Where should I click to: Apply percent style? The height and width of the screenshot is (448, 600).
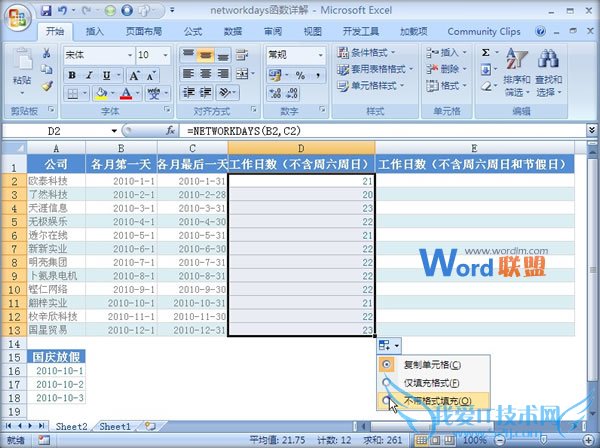[300, 75]
